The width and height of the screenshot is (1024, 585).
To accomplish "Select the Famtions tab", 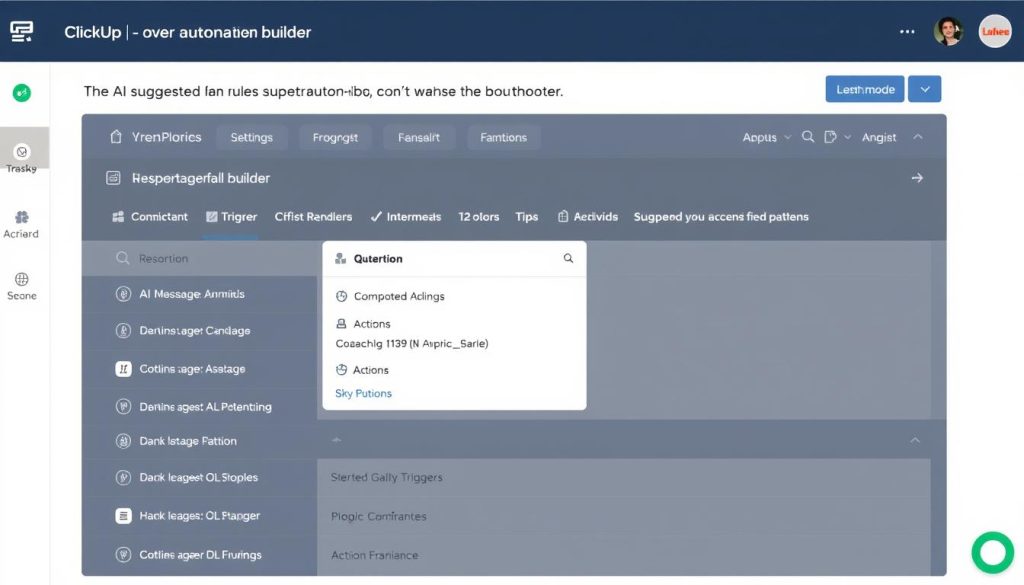I will coord(503,137).
